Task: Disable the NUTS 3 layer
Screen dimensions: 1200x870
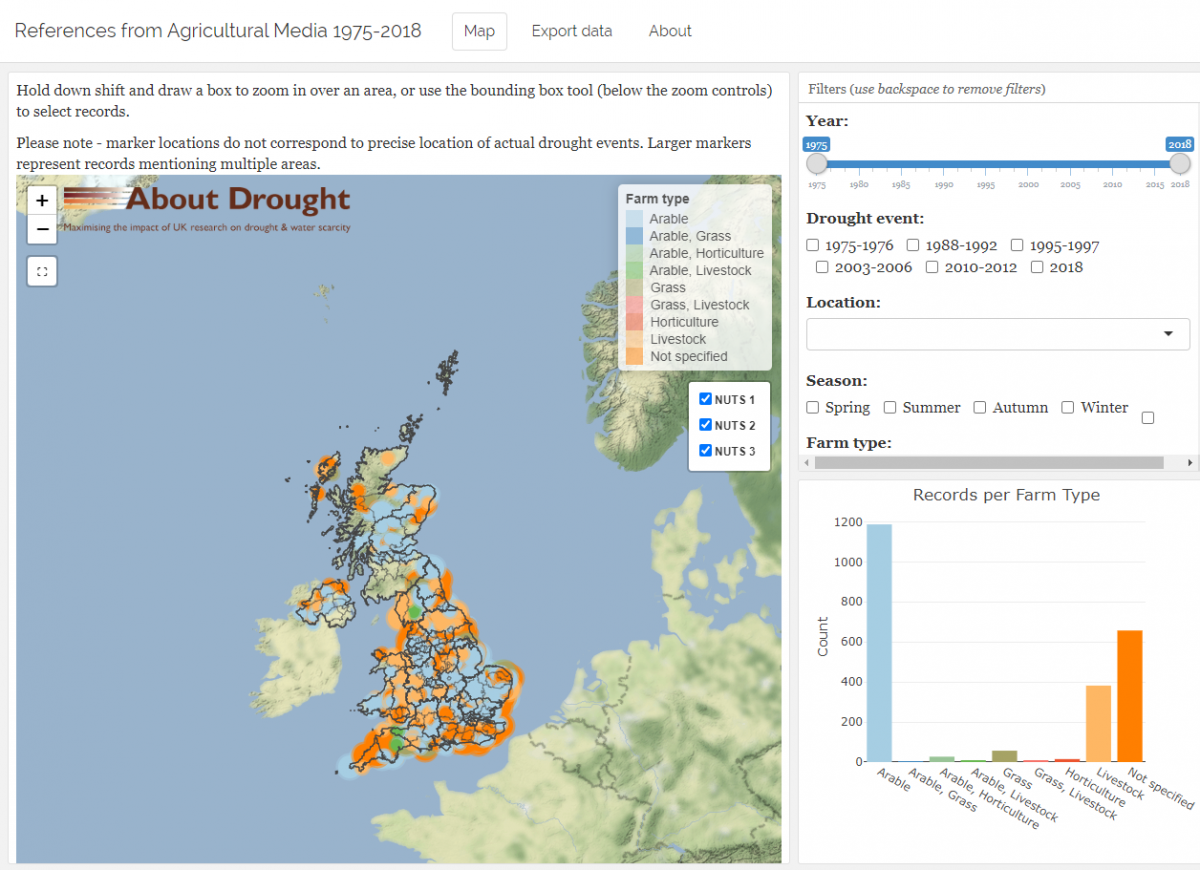Action: [x=705, y=451]
